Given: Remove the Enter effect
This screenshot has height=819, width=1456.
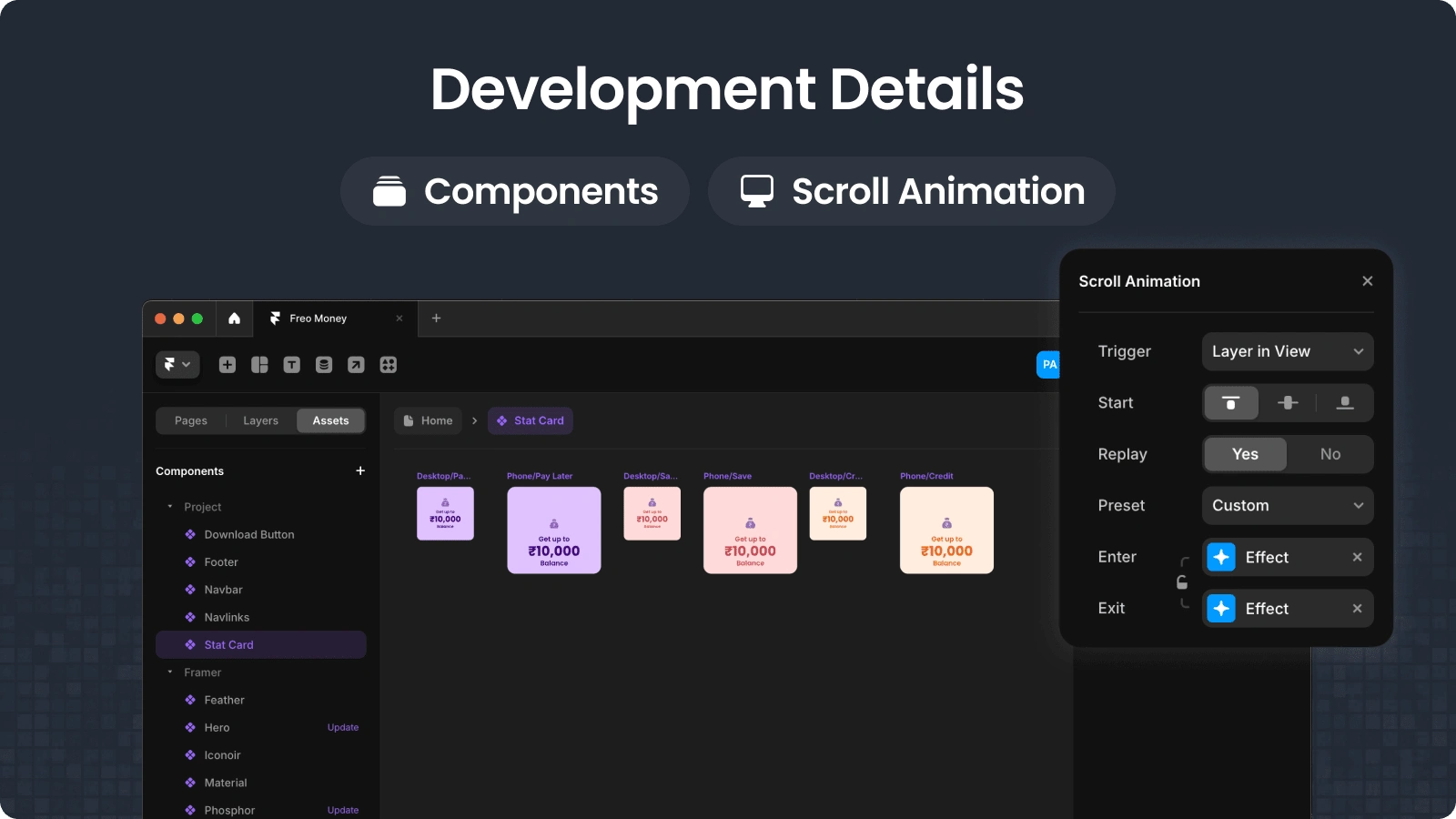Looking at the screenshot, I should point(1357,557).
